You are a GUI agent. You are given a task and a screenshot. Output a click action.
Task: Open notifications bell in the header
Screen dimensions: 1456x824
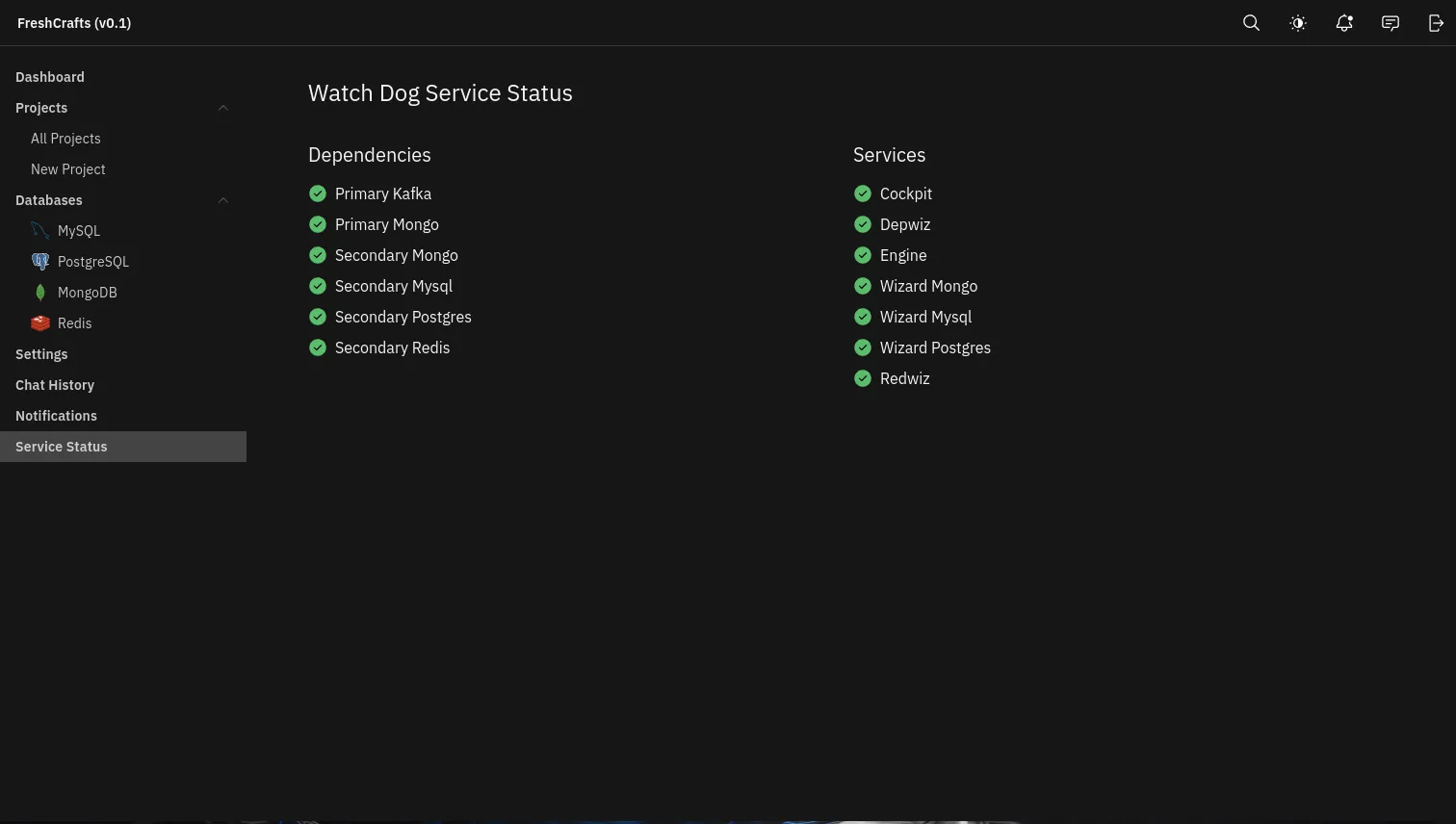1344,23
